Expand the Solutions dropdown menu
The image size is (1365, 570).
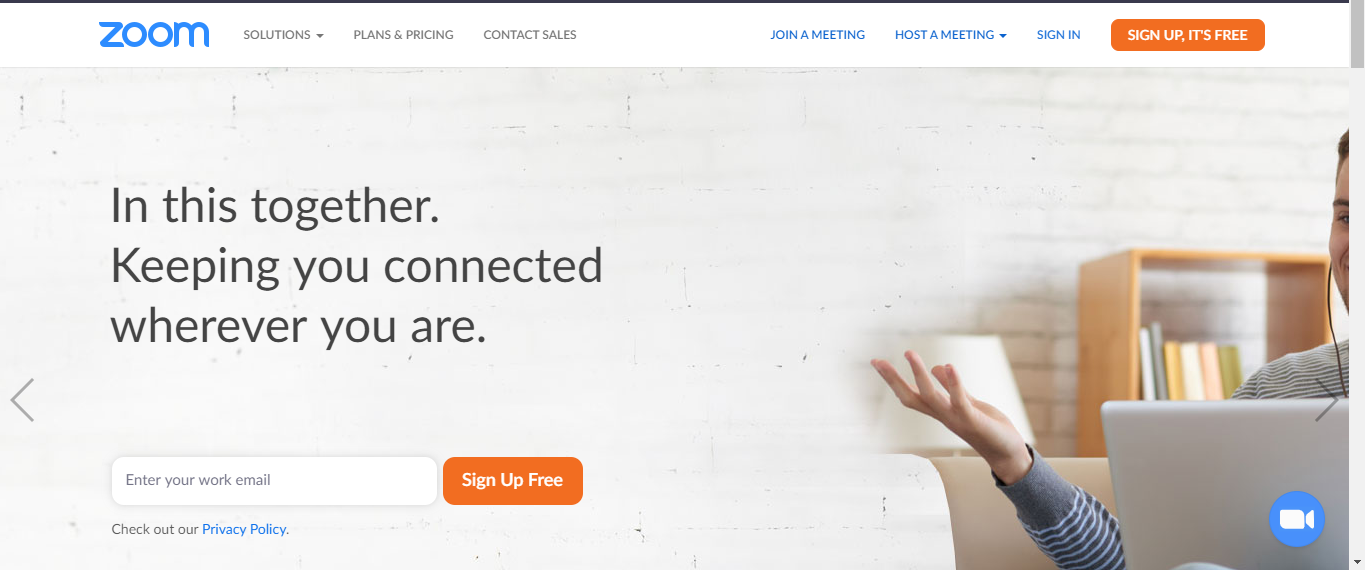(x=283, y=35)
